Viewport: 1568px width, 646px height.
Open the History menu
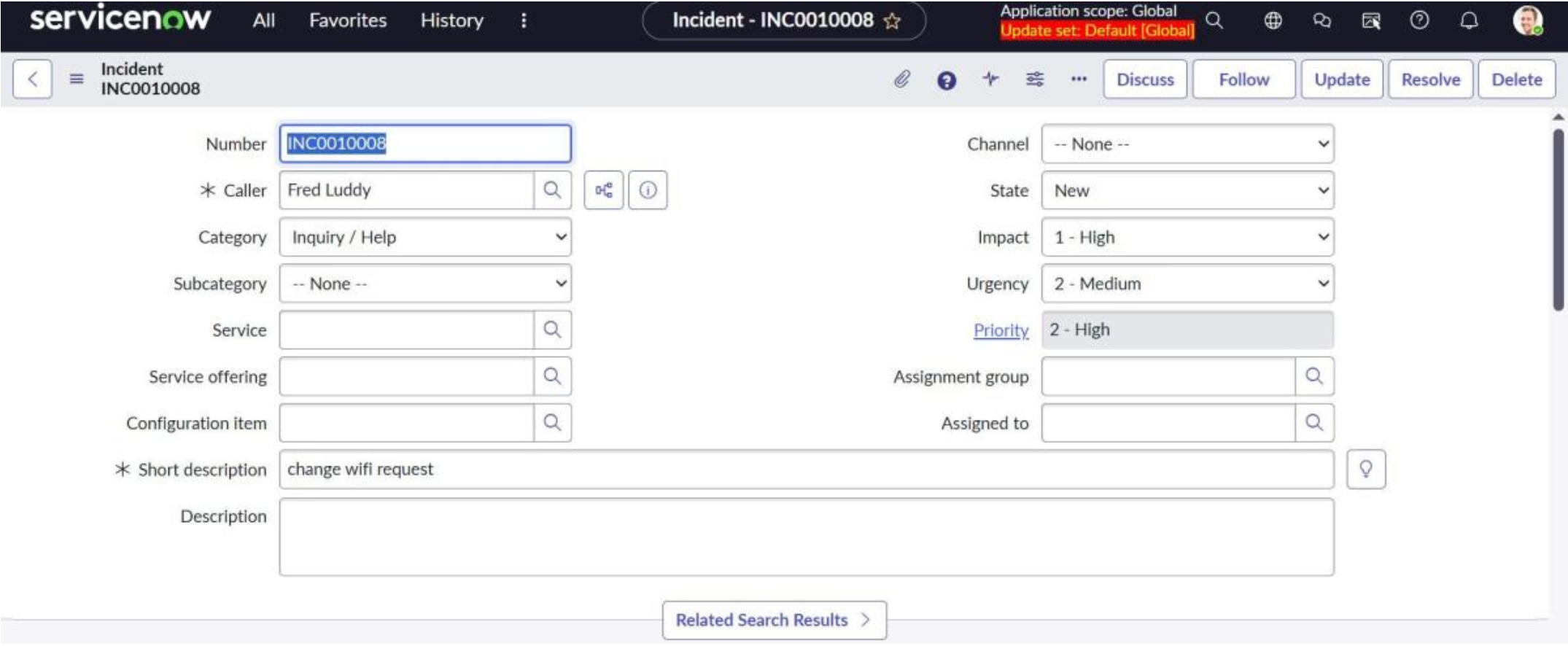pos(451,20)
